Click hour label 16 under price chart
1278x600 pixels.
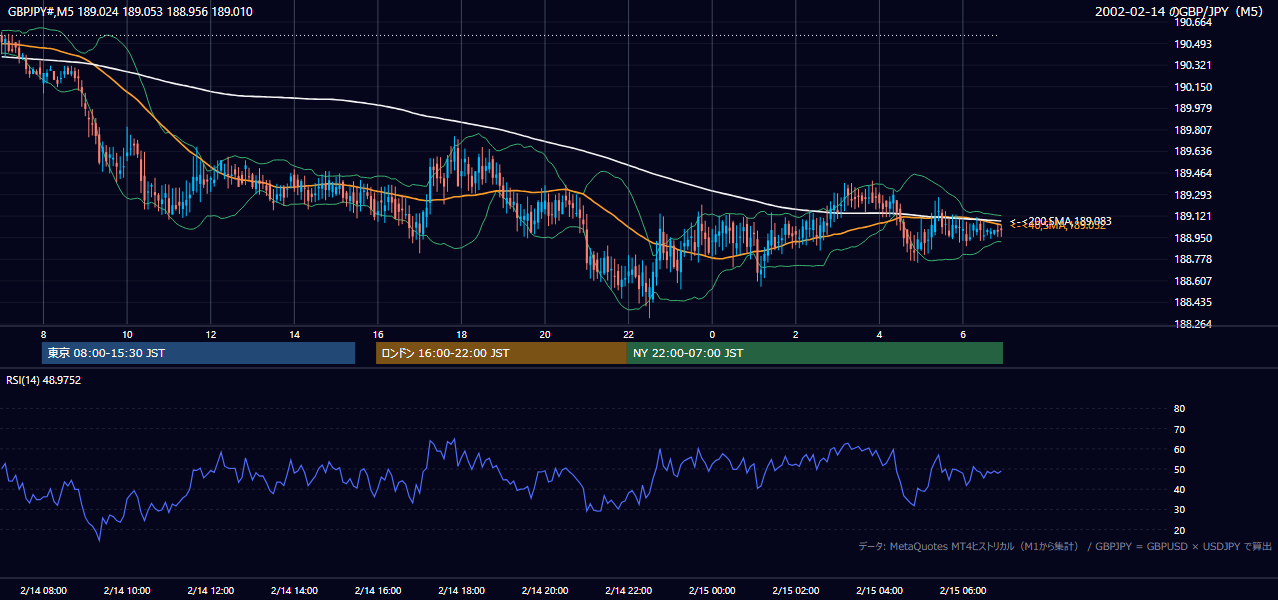(378, 334)
